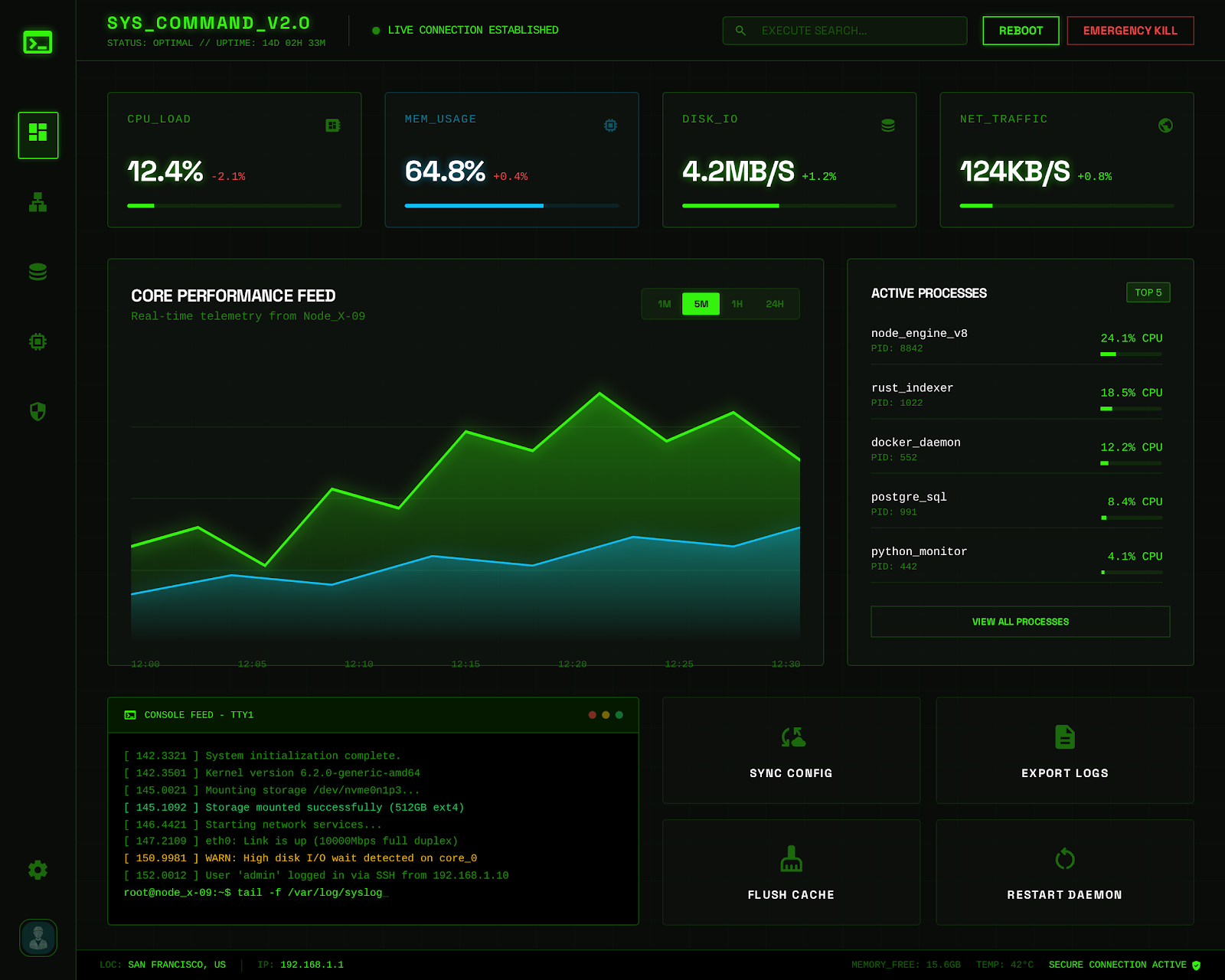The width and height of the screenshot is (1225, 980).
Task: Click the terminal logo at the top left
Action: (38, 43)
